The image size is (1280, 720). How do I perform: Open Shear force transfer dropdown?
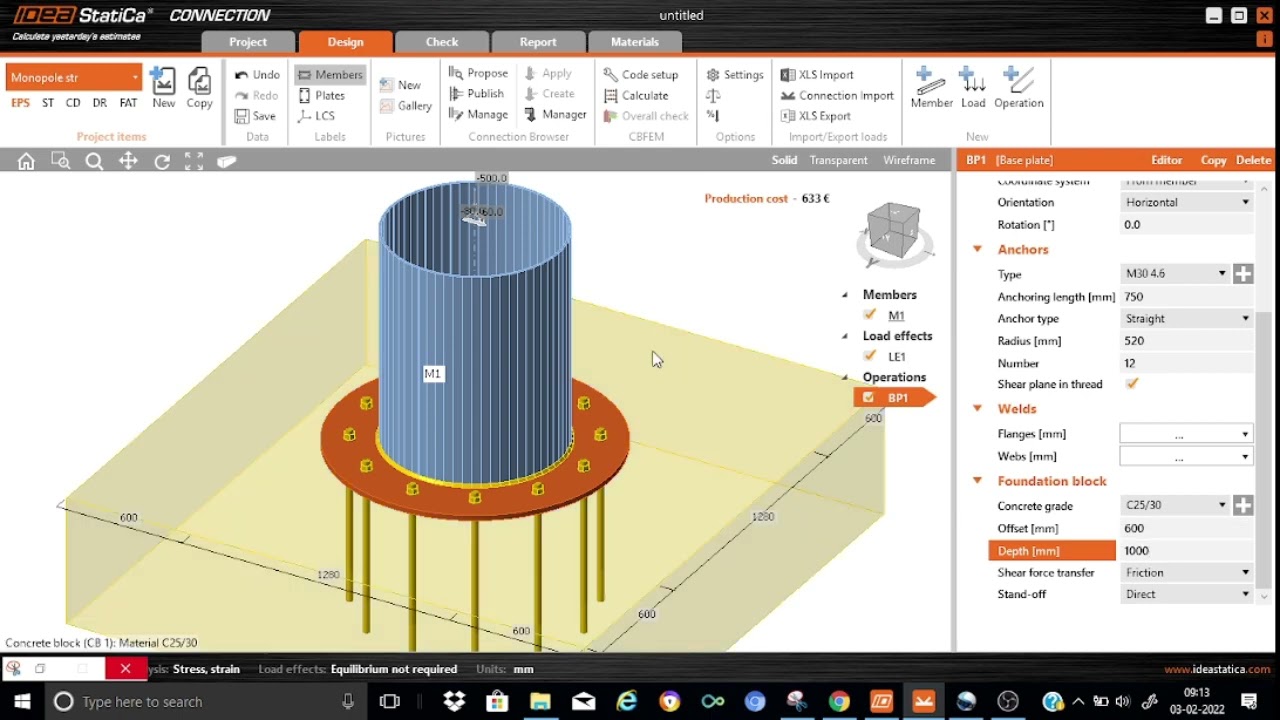(1186, 573)
